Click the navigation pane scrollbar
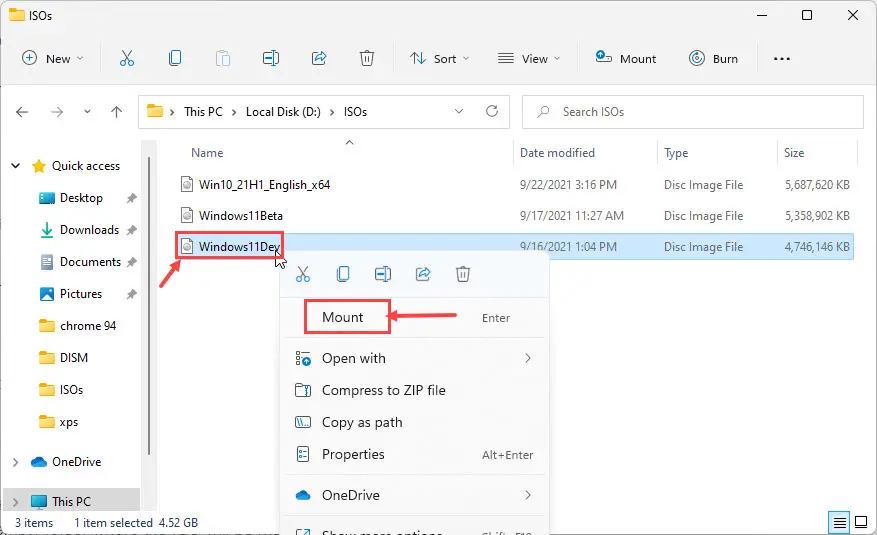The height and width of the screenshot is (535, 877). [149, 306]
